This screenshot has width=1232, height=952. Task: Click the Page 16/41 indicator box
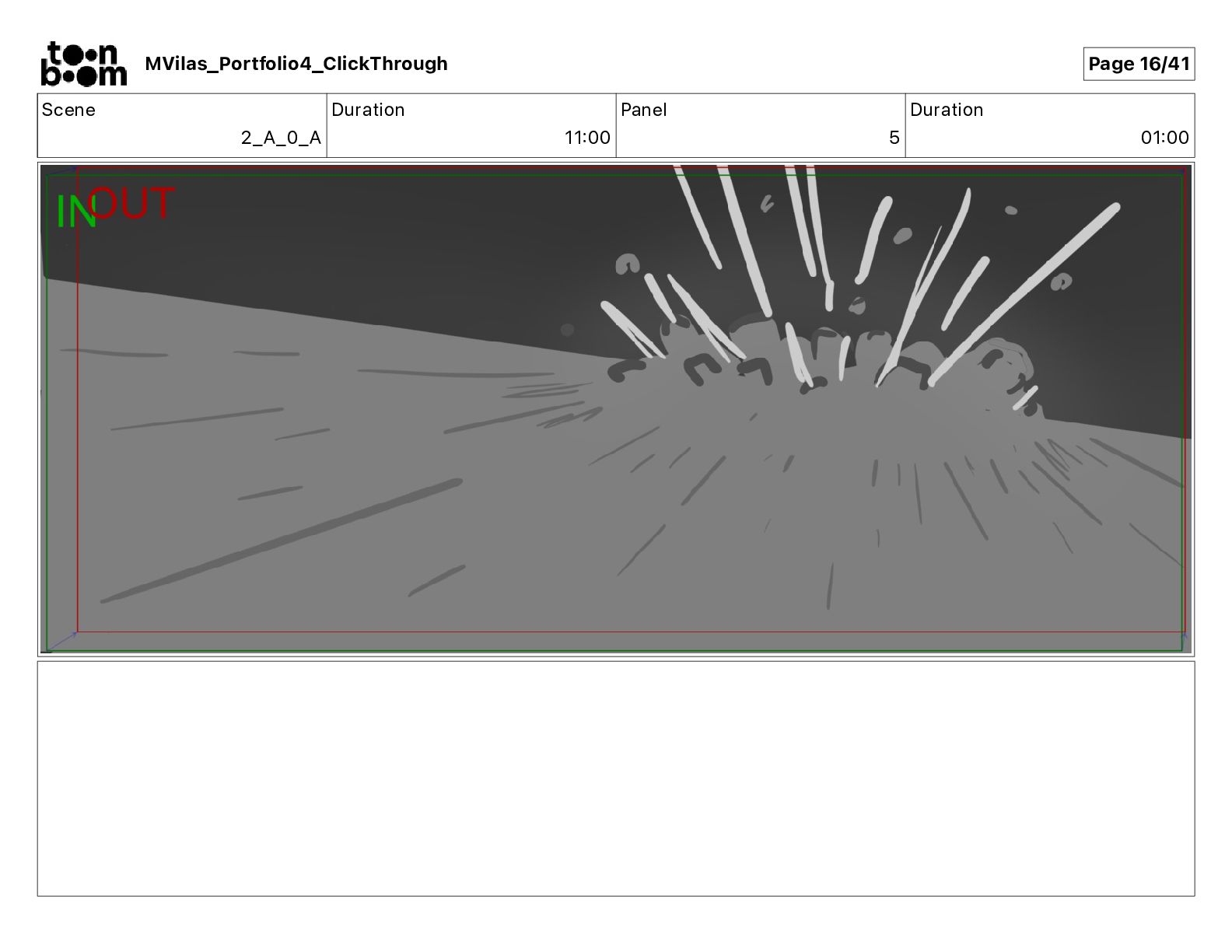tap(1139, 64)
